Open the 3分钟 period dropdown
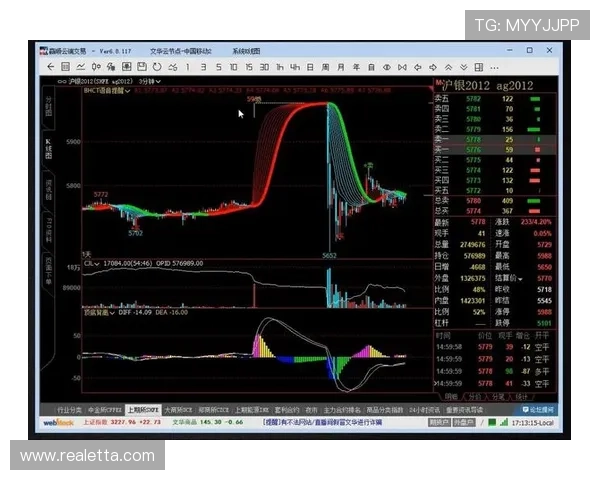Viewport: 600px width, 480px height. (148, 80)
